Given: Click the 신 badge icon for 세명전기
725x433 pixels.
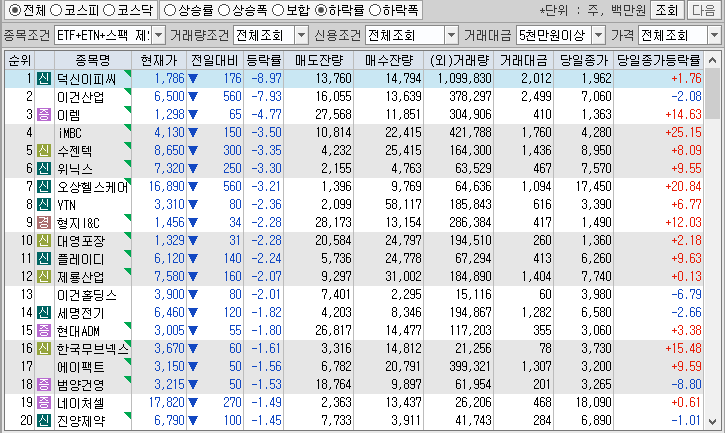Looking at the screenshot, I should [x=44, y=313].
